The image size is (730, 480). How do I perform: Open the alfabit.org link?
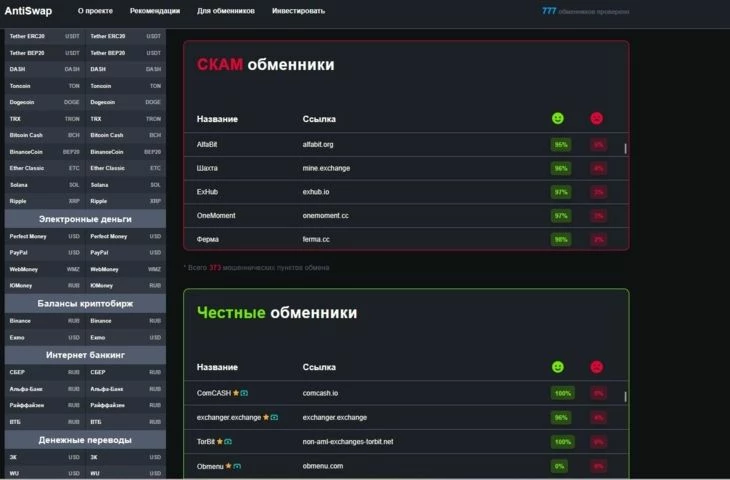point(318,144)
